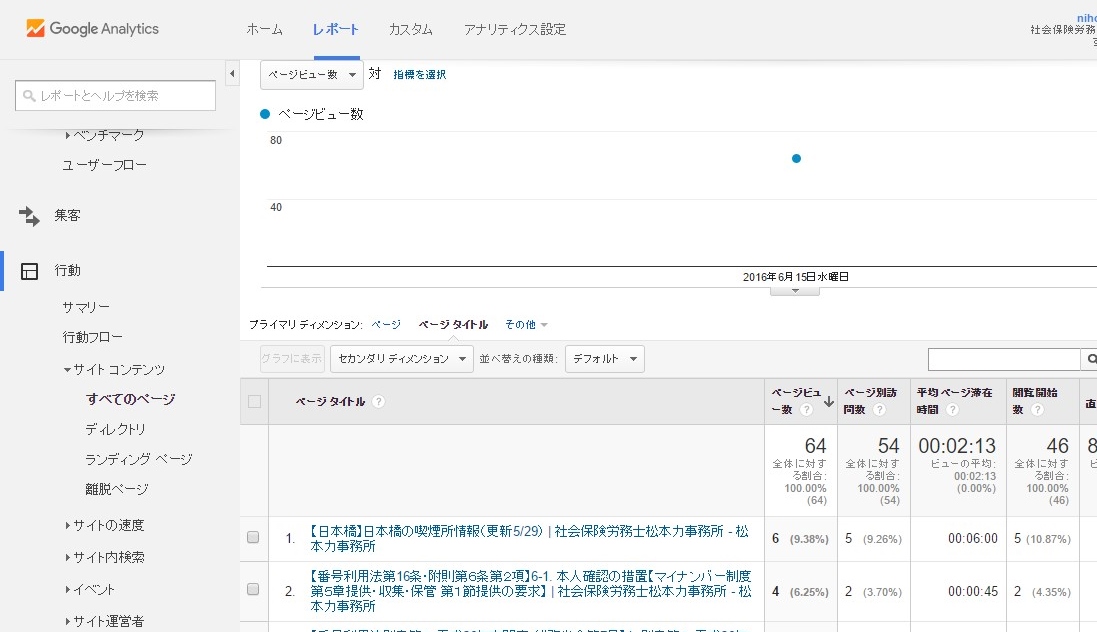Click the 指標を選択 link

coord(419,74)
